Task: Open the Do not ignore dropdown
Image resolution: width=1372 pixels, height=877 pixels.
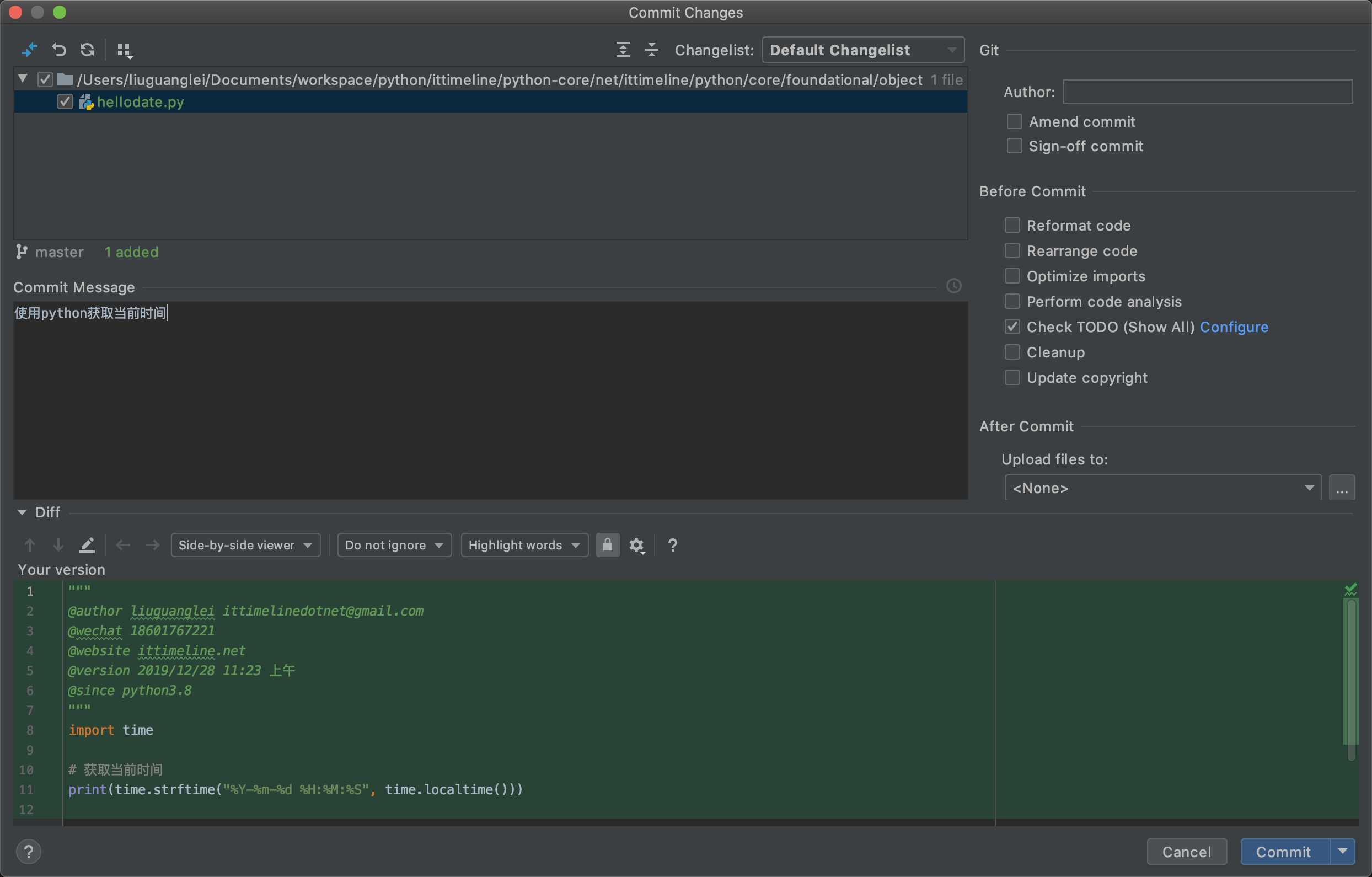Action: coord(394,546)
